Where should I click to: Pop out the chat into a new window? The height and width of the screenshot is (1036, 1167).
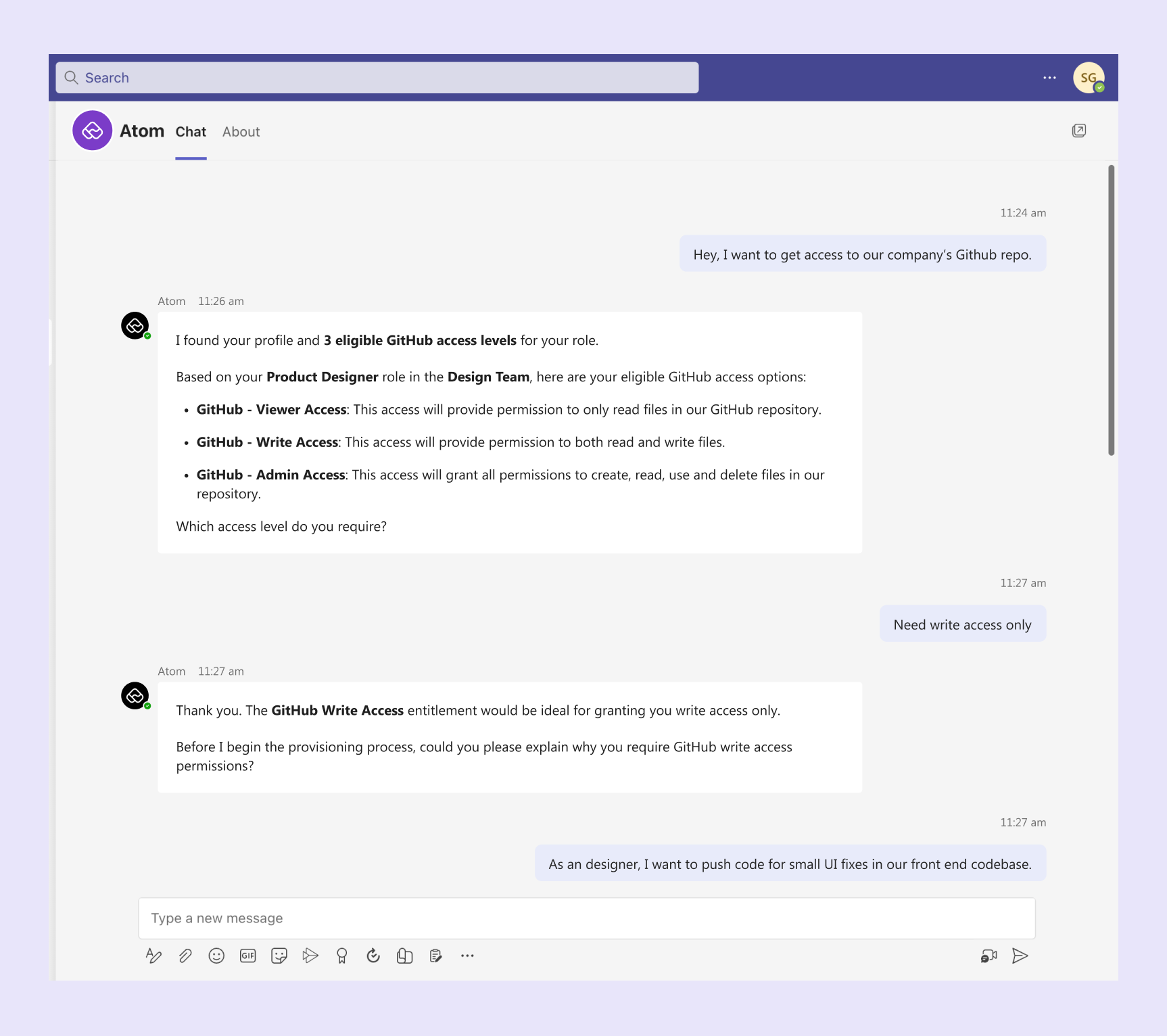1079,130
